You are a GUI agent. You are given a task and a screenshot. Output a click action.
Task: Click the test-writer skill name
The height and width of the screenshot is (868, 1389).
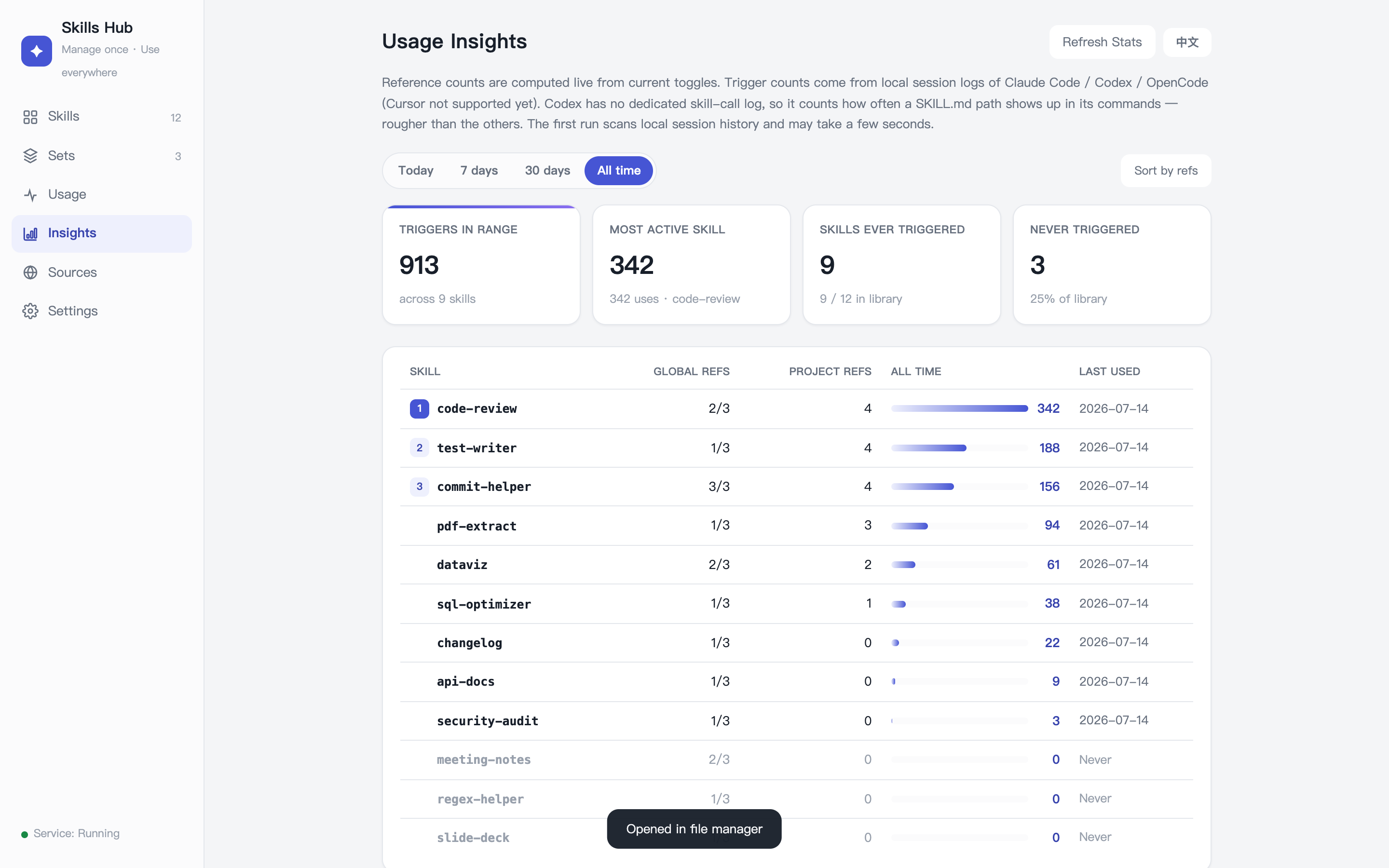click(477, 448)
